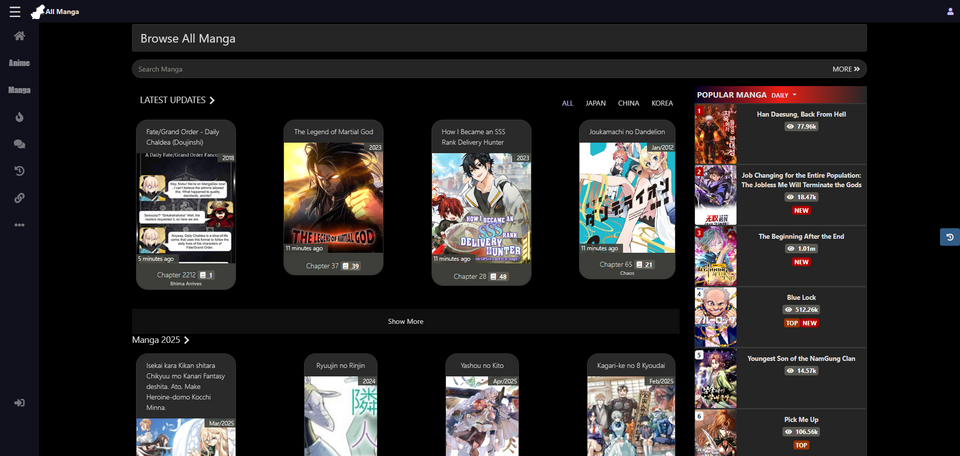Click Joukamachi no Dandelion title
The width and height of the screenshot is (960, 456).
click(628, 132)
